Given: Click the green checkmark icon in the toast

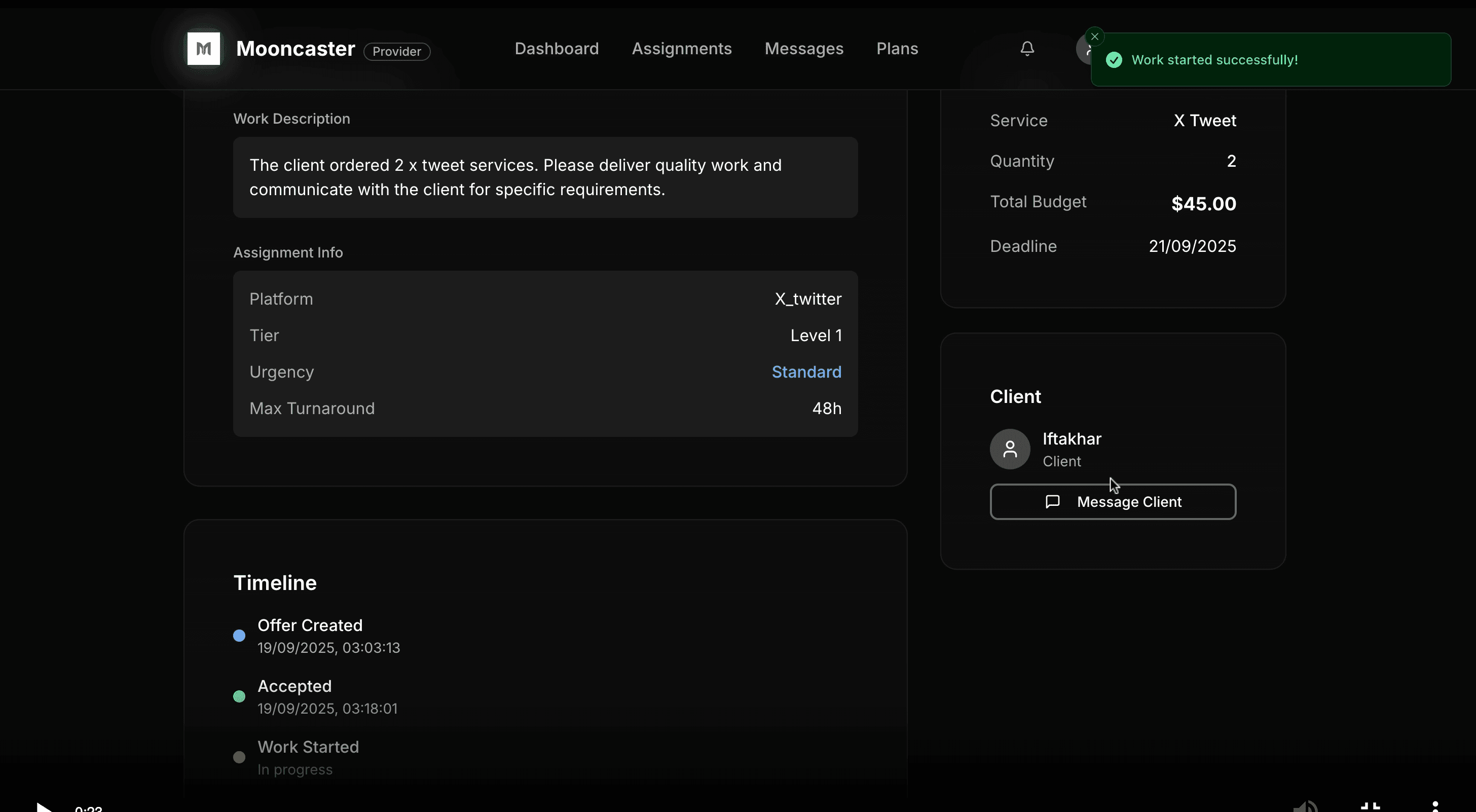Looking at the screenshot, I should [x=1115, y=60].
